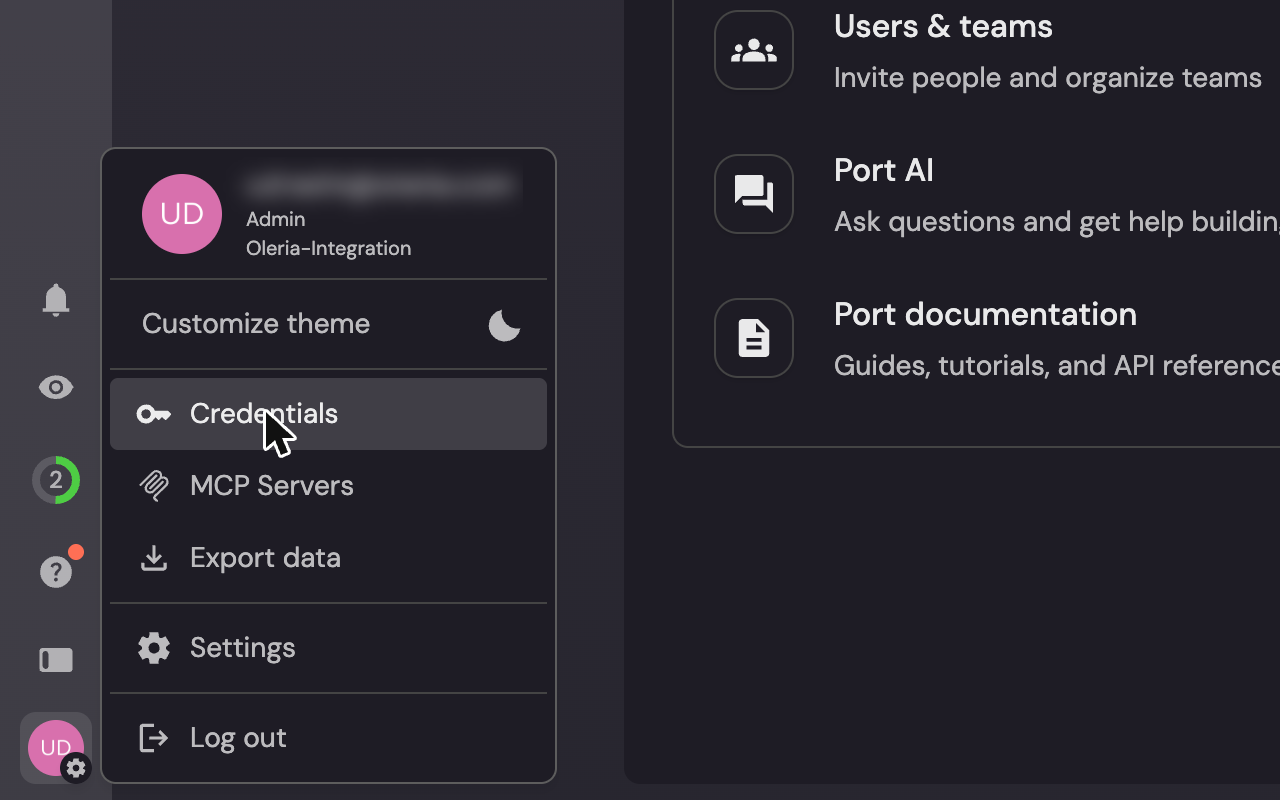
Task: Select Export data menu item
Action: 328,558
